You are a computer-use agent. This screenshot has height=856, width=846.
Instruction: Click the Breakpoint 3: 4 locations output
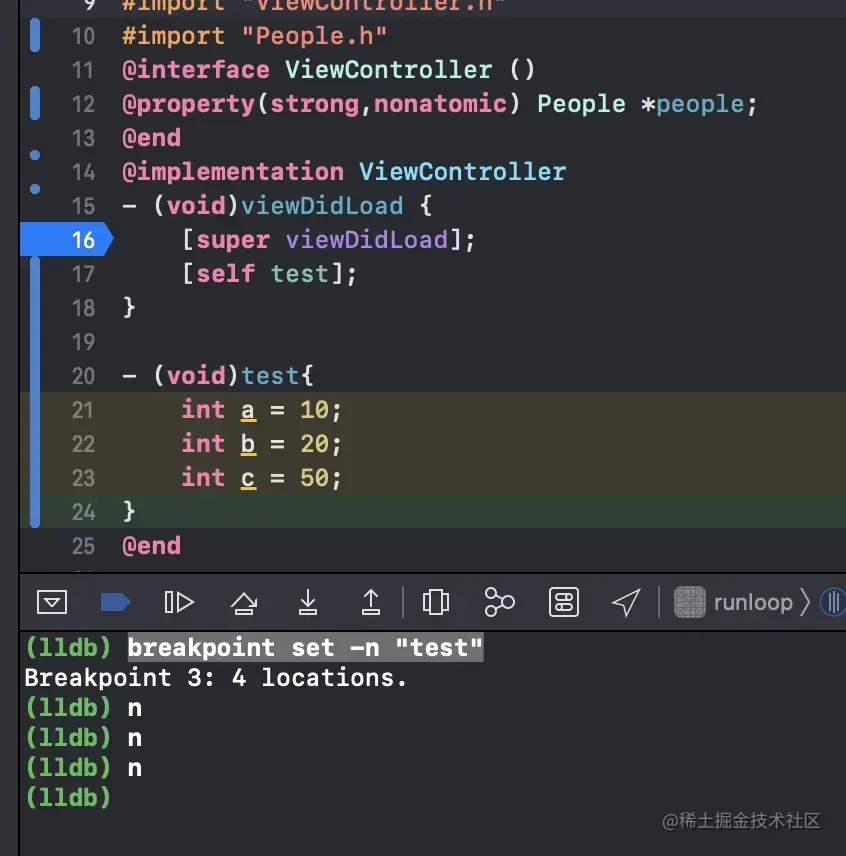216,677
